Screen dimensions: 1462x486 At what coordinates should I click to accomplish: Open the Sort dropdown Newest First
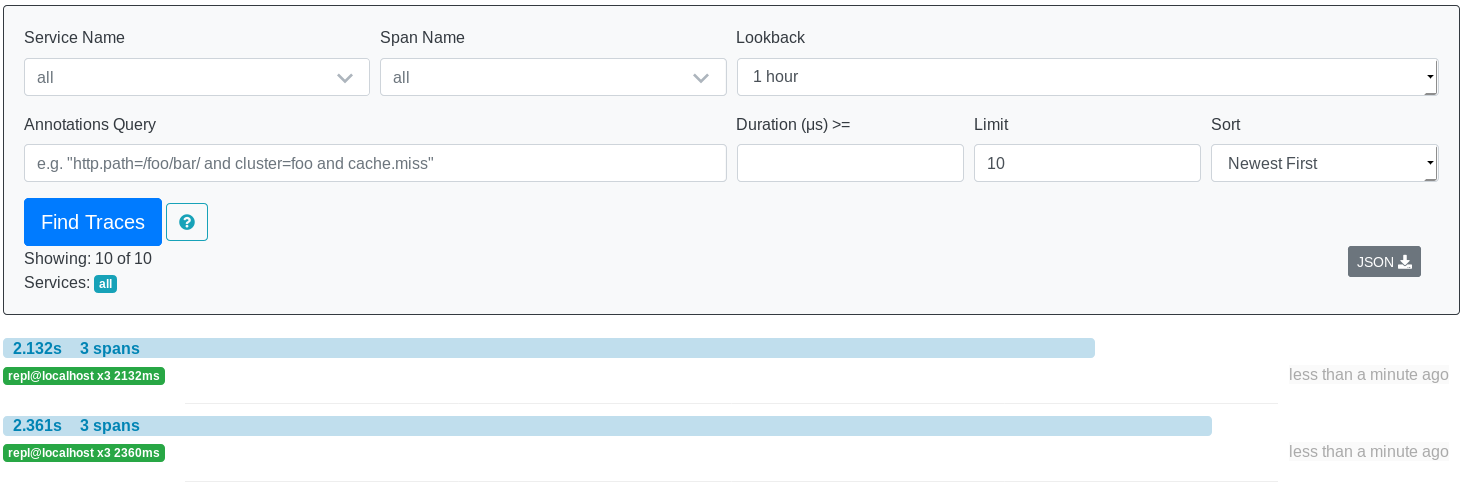click(1324, 163)
